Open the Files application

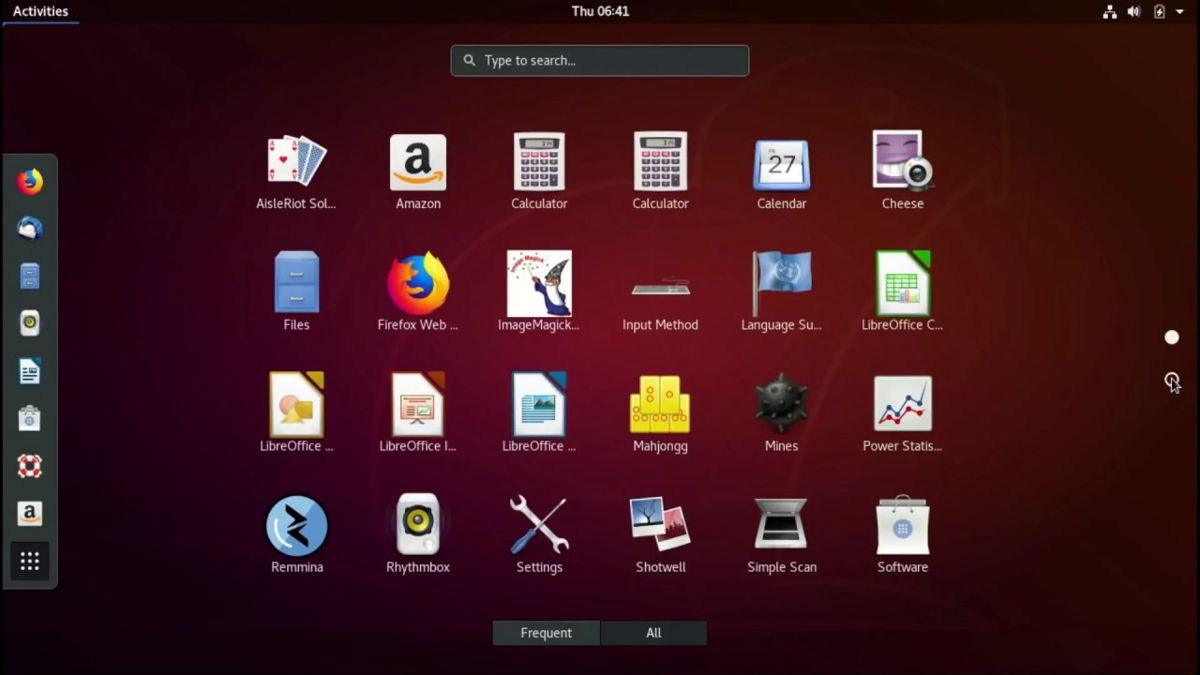coord(296,285)
